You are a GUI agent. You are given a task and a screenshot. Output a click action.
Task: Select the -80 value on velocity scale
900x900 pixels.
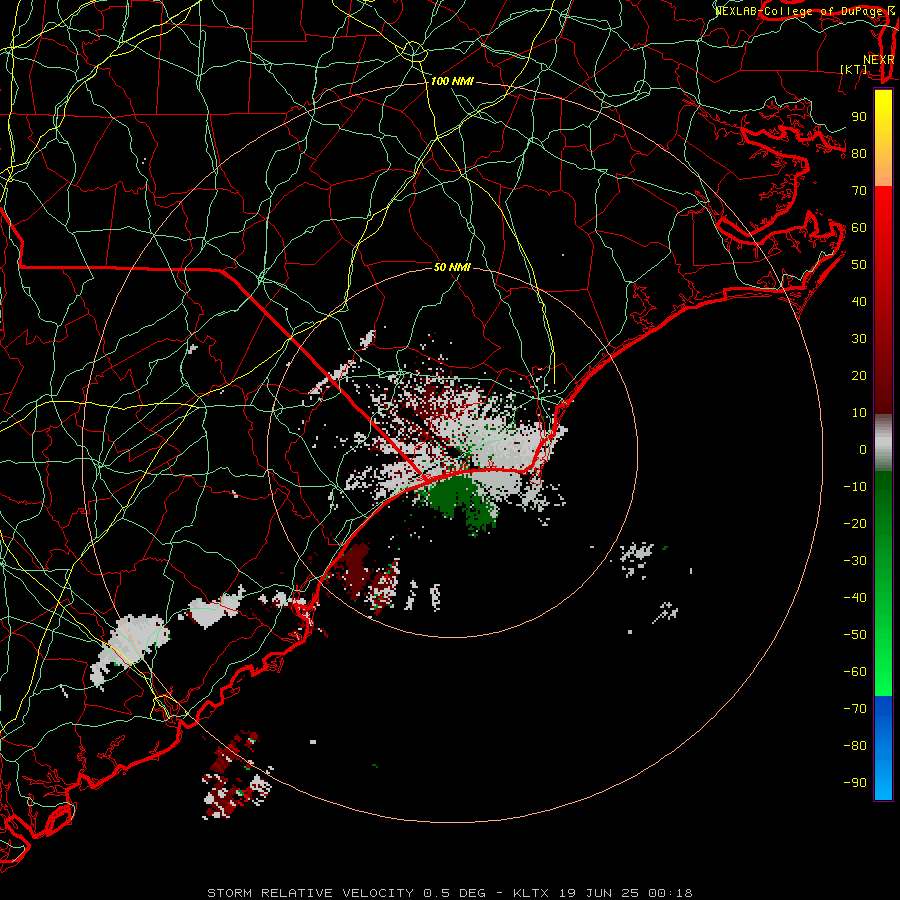tap(855, 746)
